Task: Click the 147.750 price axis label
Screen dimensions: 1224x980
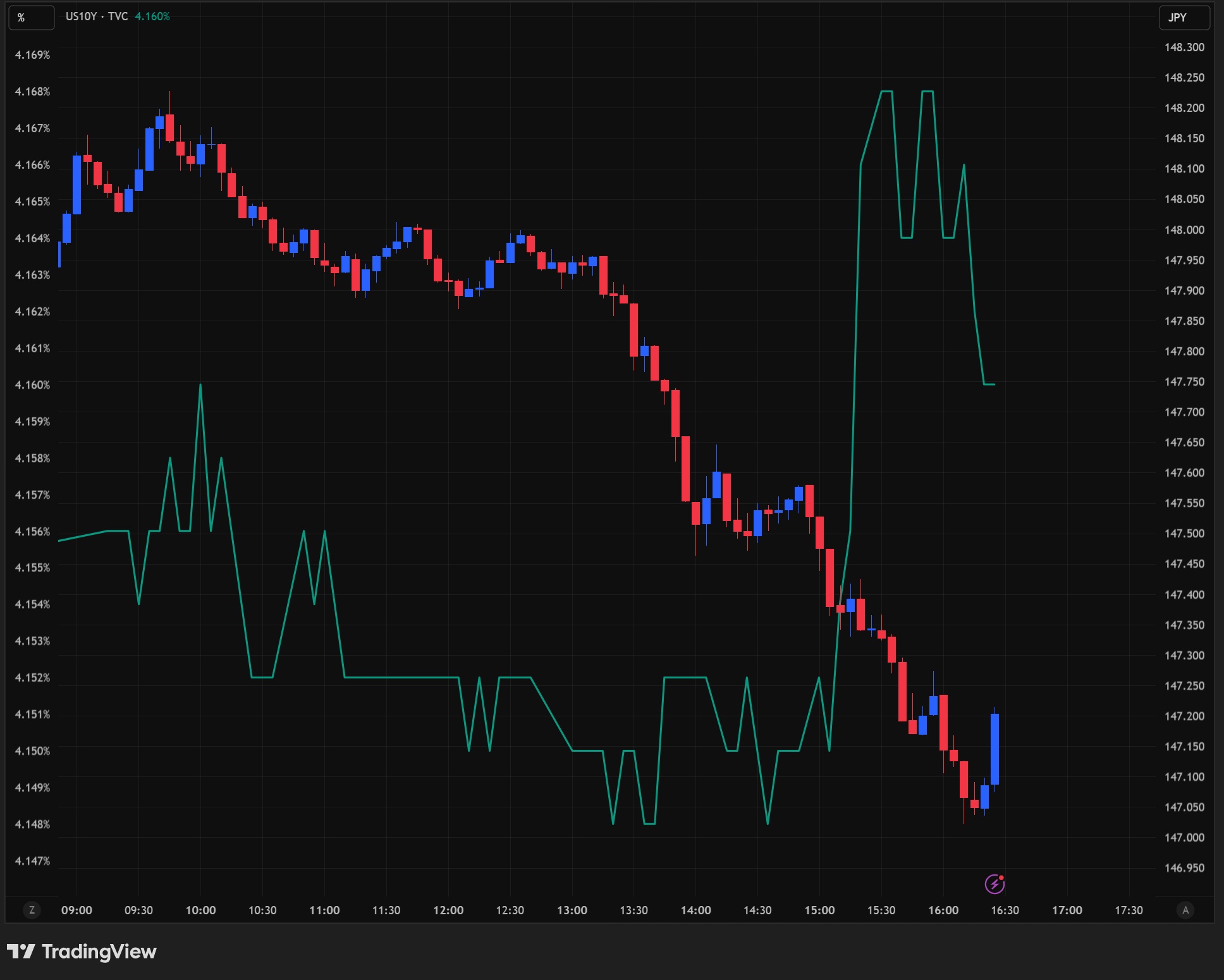Action: click(1184, 382)
